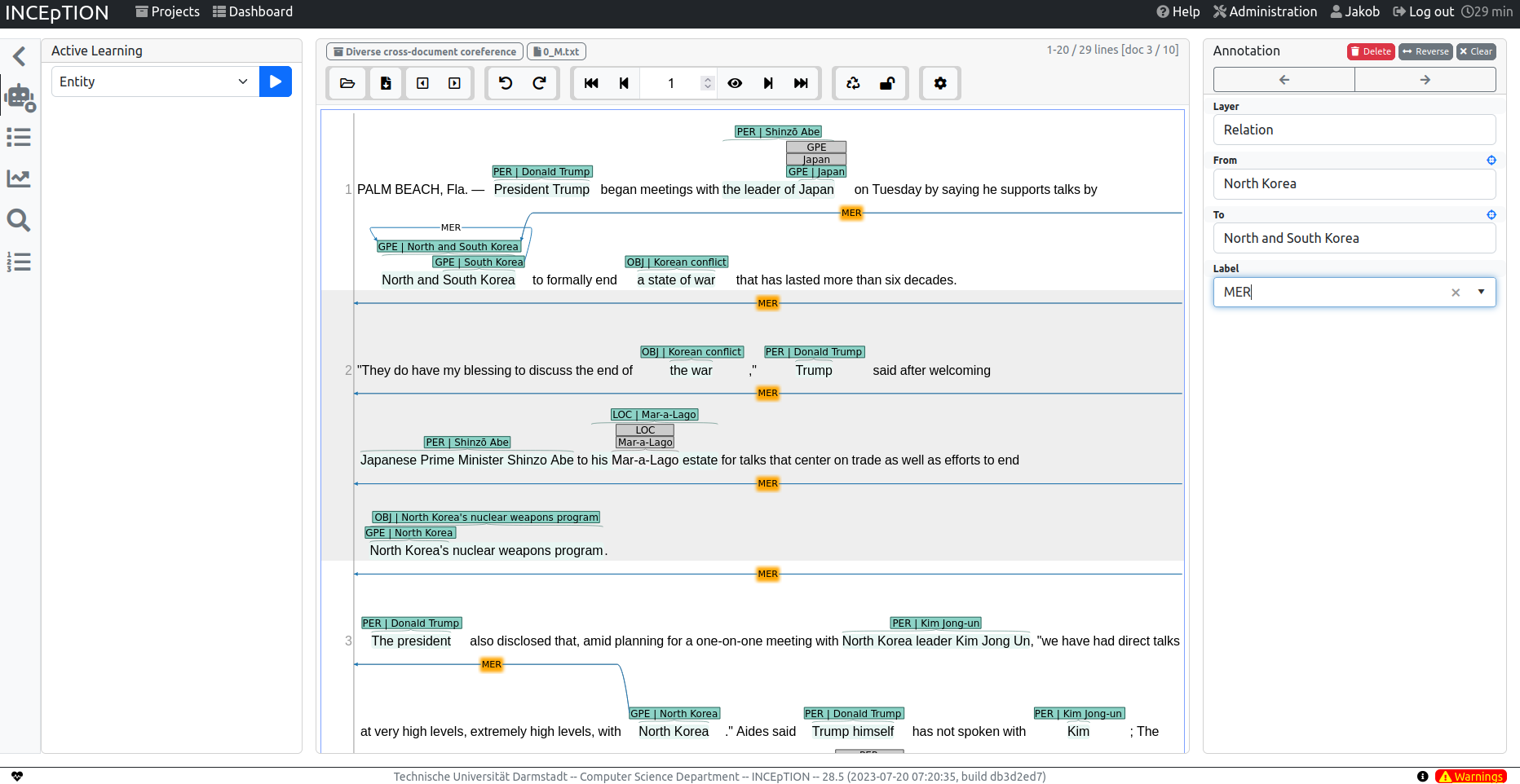Open the Projects menu
This screenshot has width=1520, height=784.
pos(167,11)
